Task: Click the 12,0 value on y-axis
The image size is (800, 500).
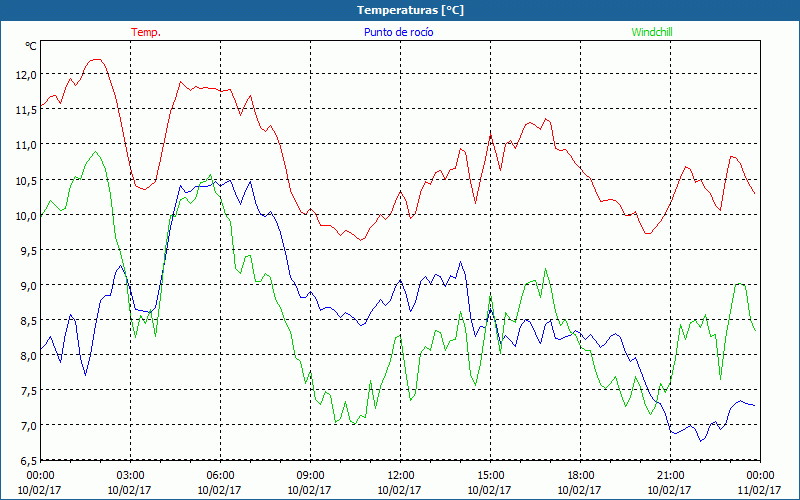Action: 25,74
